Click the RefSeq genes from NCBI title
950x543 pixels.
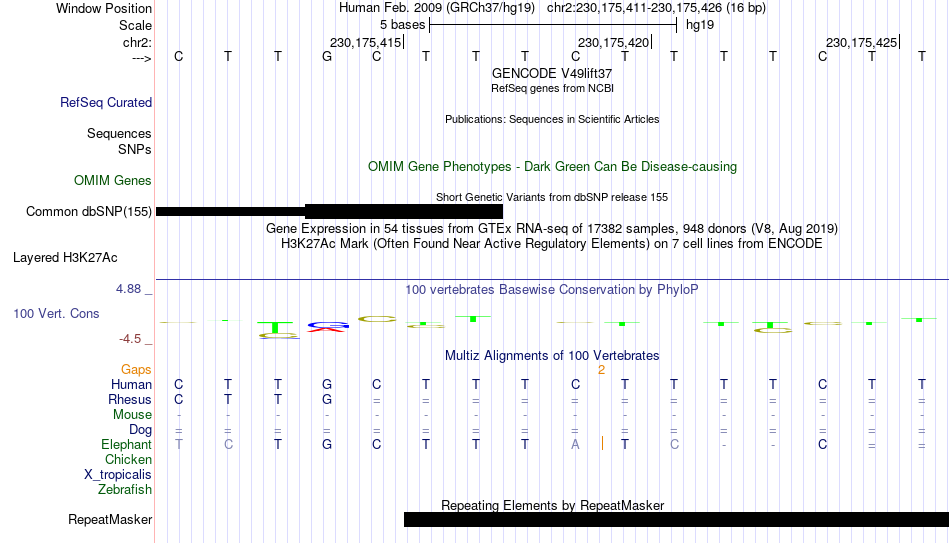pyautogui.click(x=552, y=88)
